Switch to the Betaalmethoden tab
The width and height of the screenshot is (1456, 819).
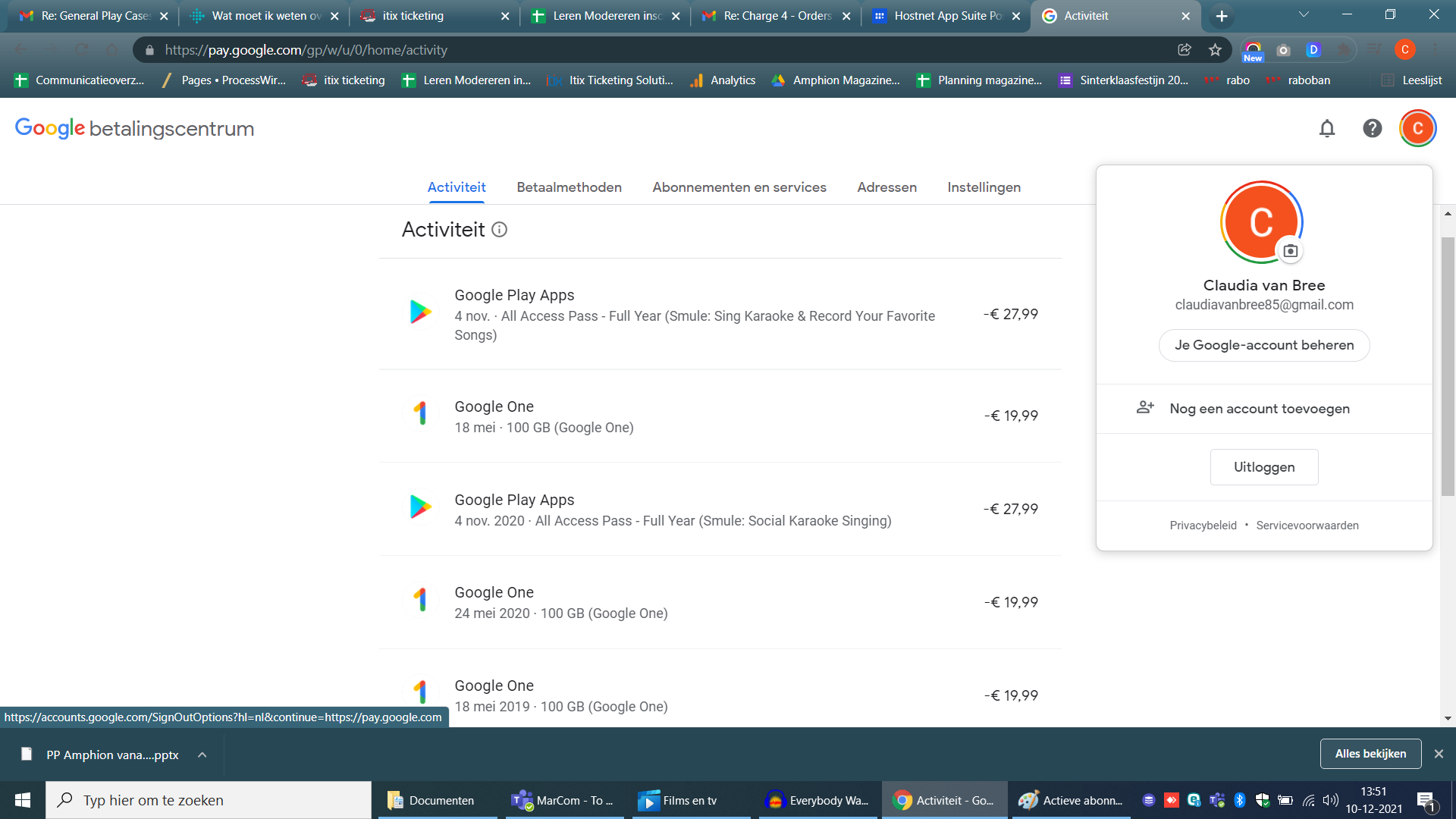coord(569,187)
